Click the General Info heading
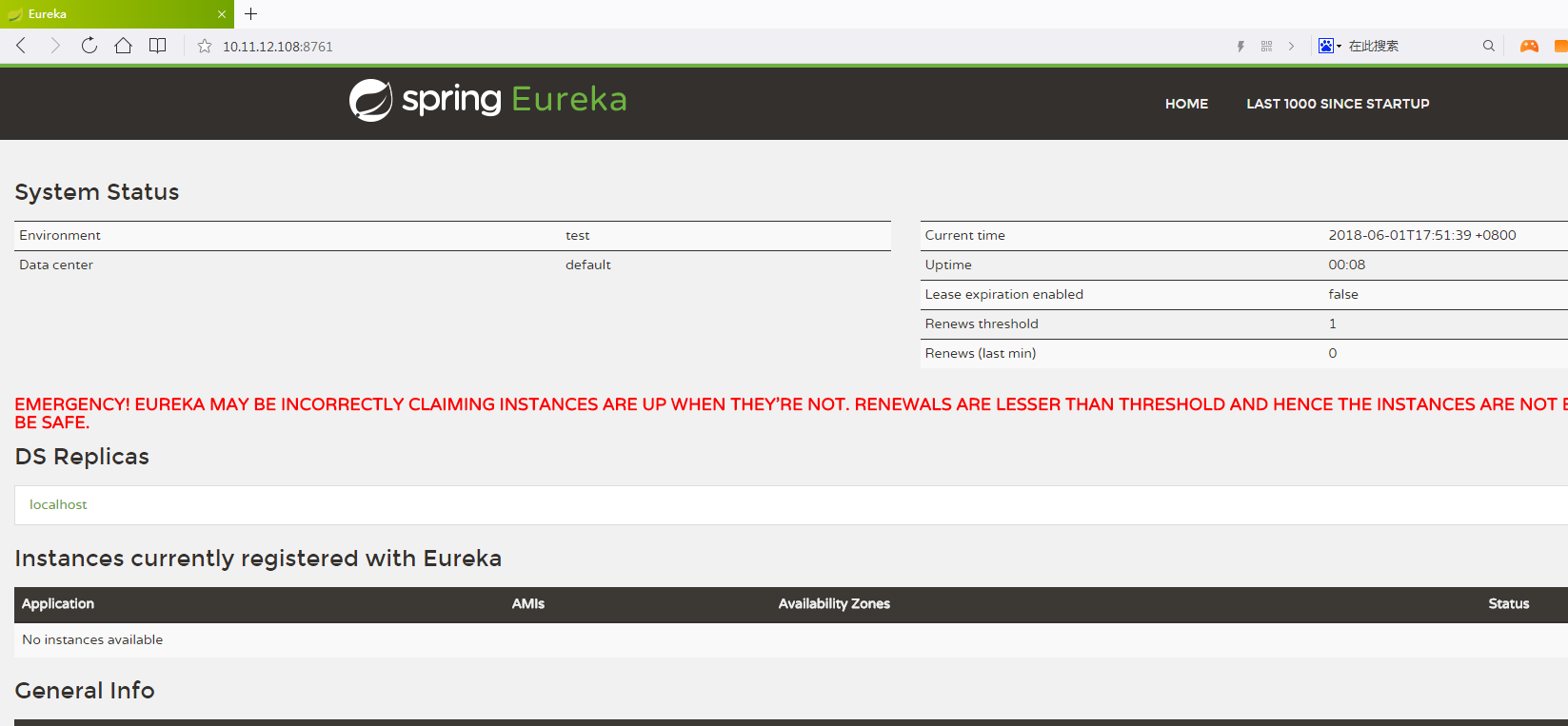1568x726 pixels. click(85, 691)
